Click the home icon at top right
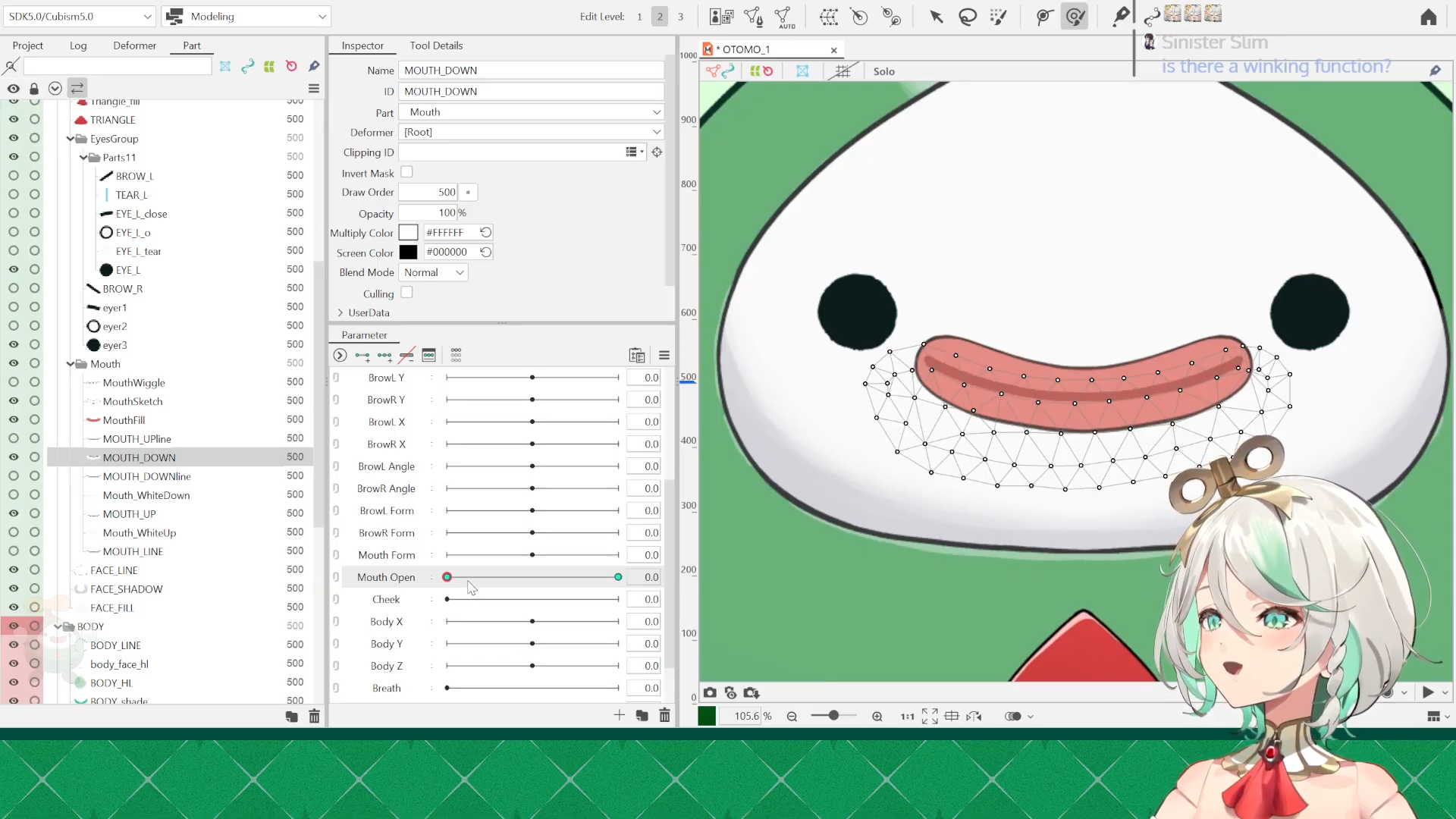Image resolution: width=1456 pixels, height=819 pixels. 1429,17
